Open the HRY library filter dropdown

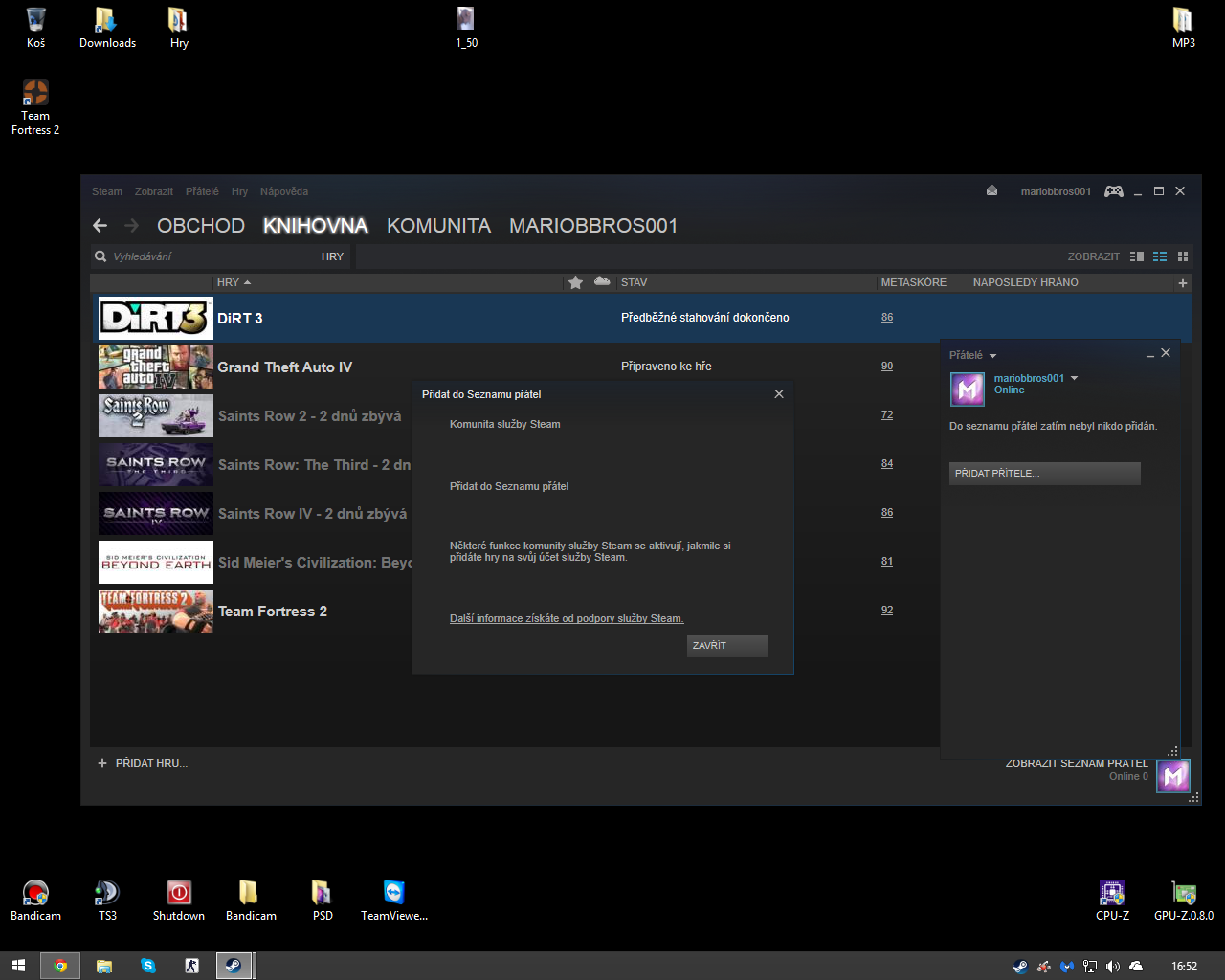coord(332,256)
